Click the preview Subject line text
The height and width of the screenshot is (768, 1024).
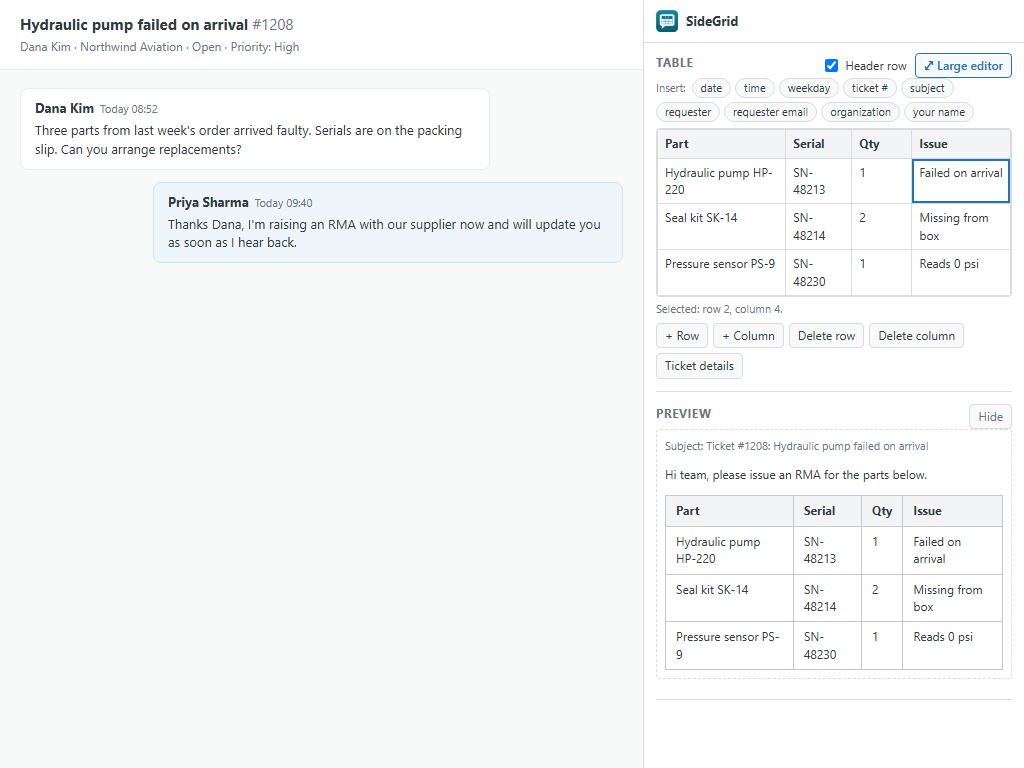tap(796, 446)
